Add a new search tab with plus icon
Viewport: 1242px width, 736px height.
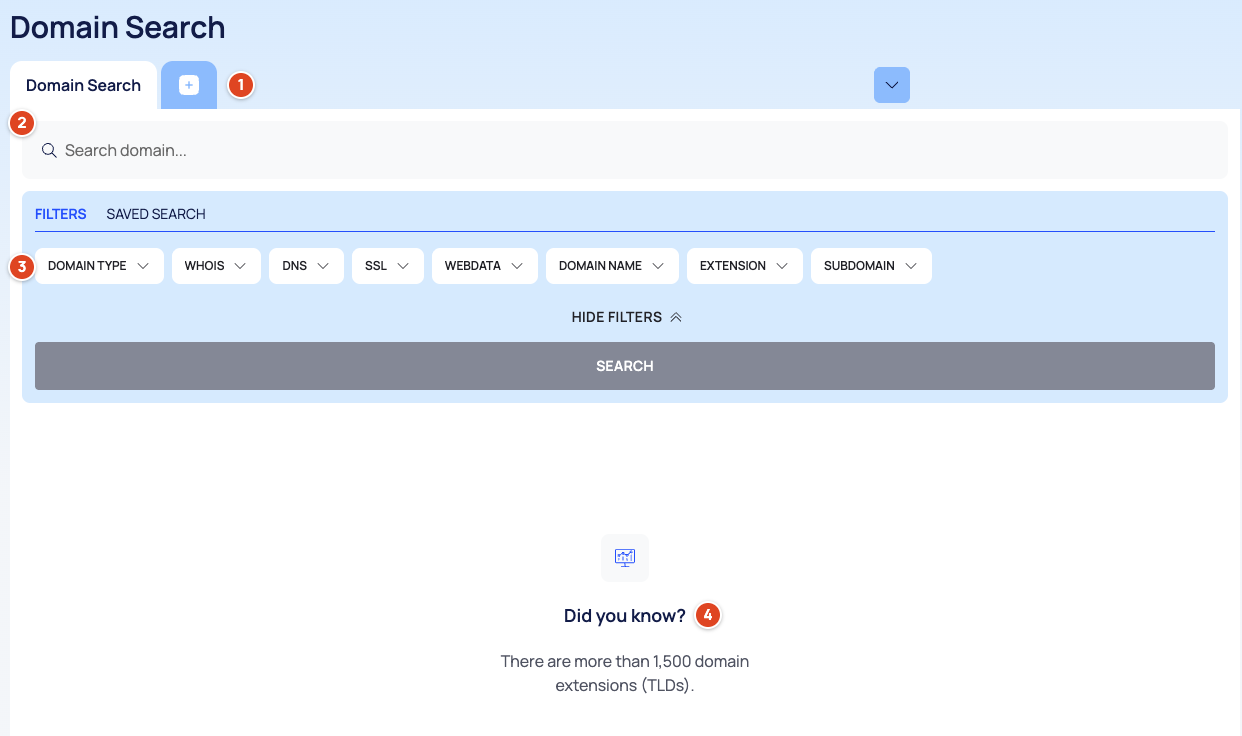pos(189,85)
